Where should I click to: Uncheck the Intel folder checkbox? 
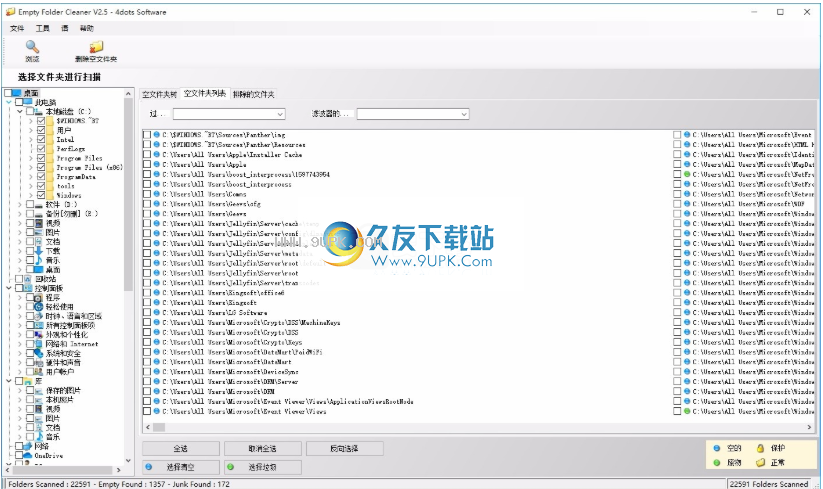(41, 140)
